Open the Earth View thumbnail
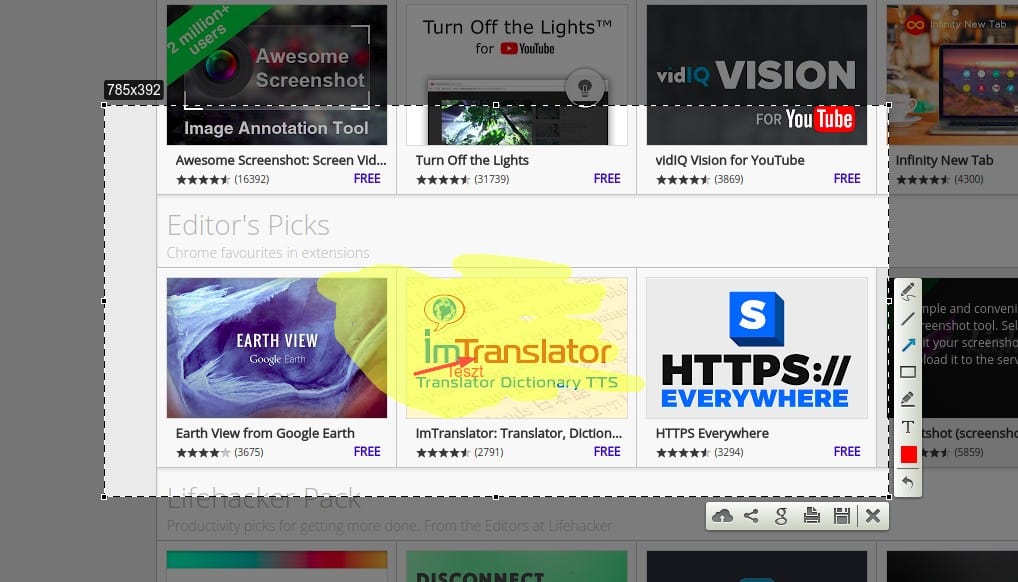The image size is (1018, 582). 277,348
